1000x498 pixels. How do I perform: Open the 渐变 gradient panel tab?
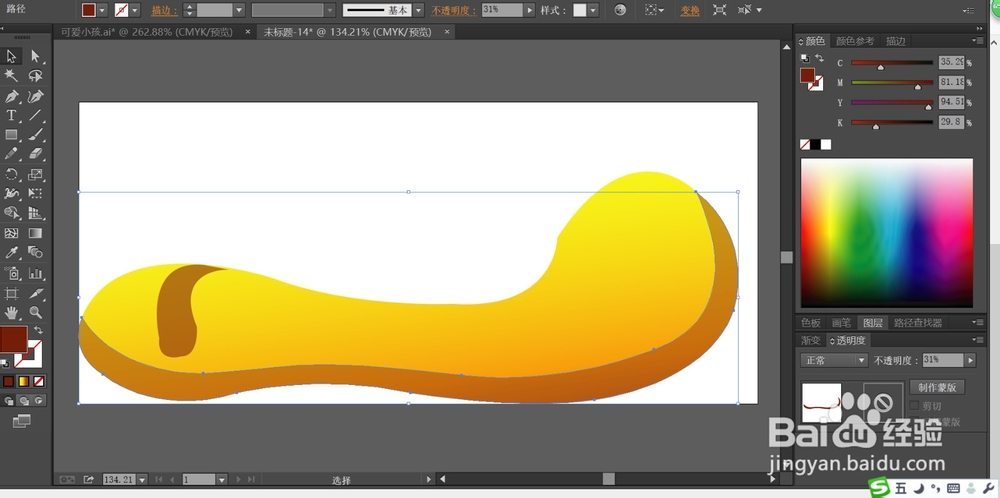[811, 341]
